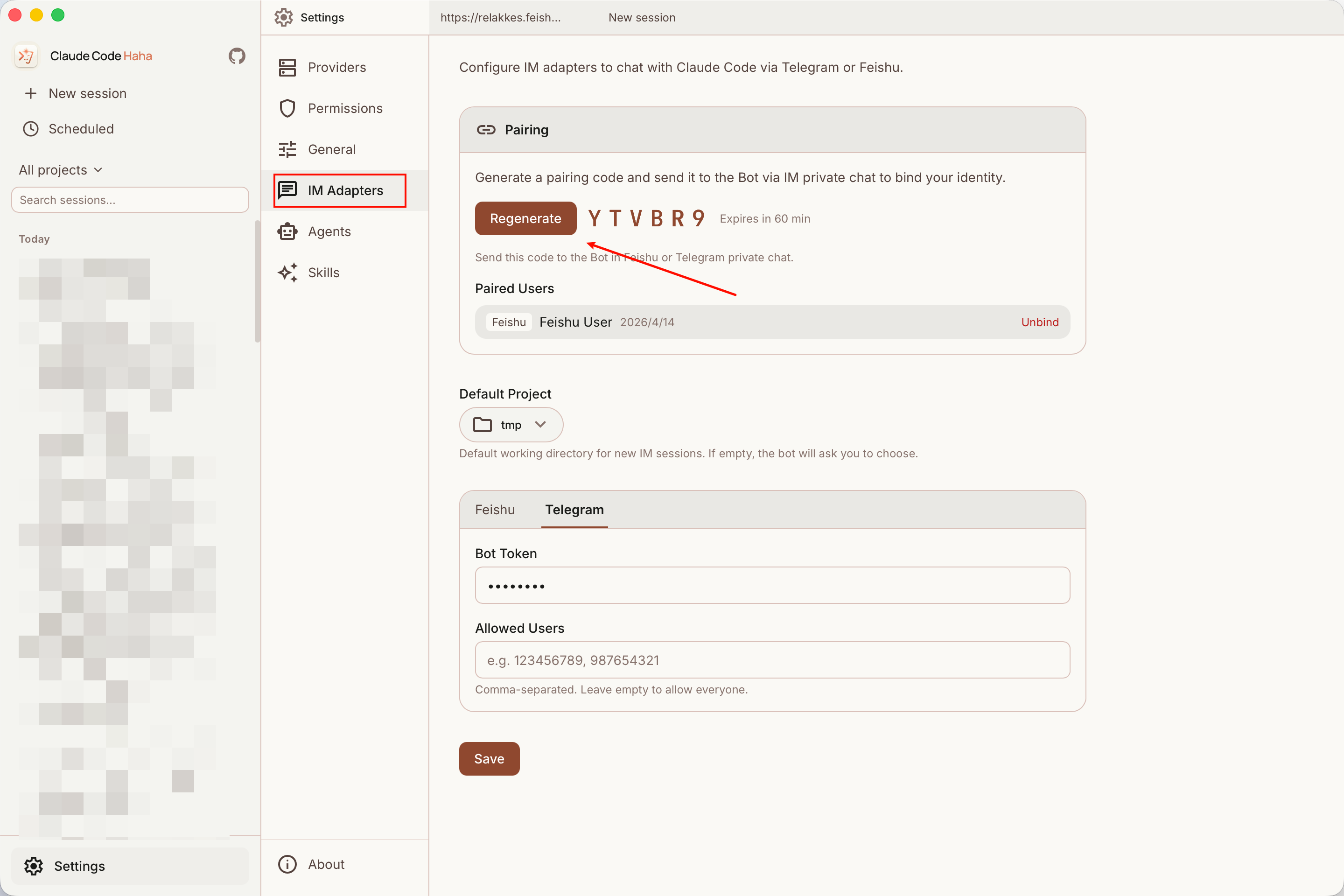This screenshot has width=1344, height=896.
Task: Click the Claude Code Haha logo
Action: [x=26, y=56]
